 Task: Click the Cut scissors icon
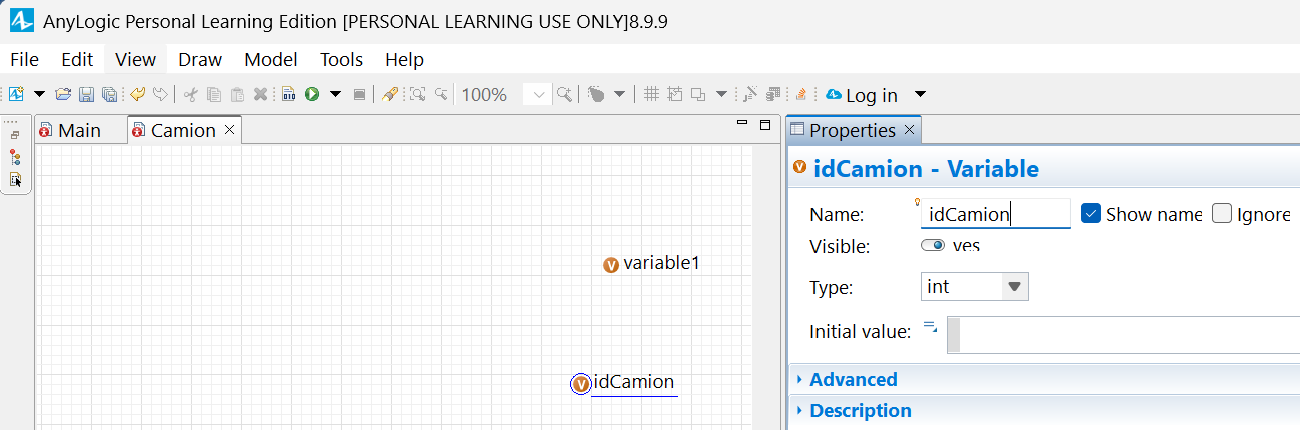pyautogui.click(x=190, y=94)
